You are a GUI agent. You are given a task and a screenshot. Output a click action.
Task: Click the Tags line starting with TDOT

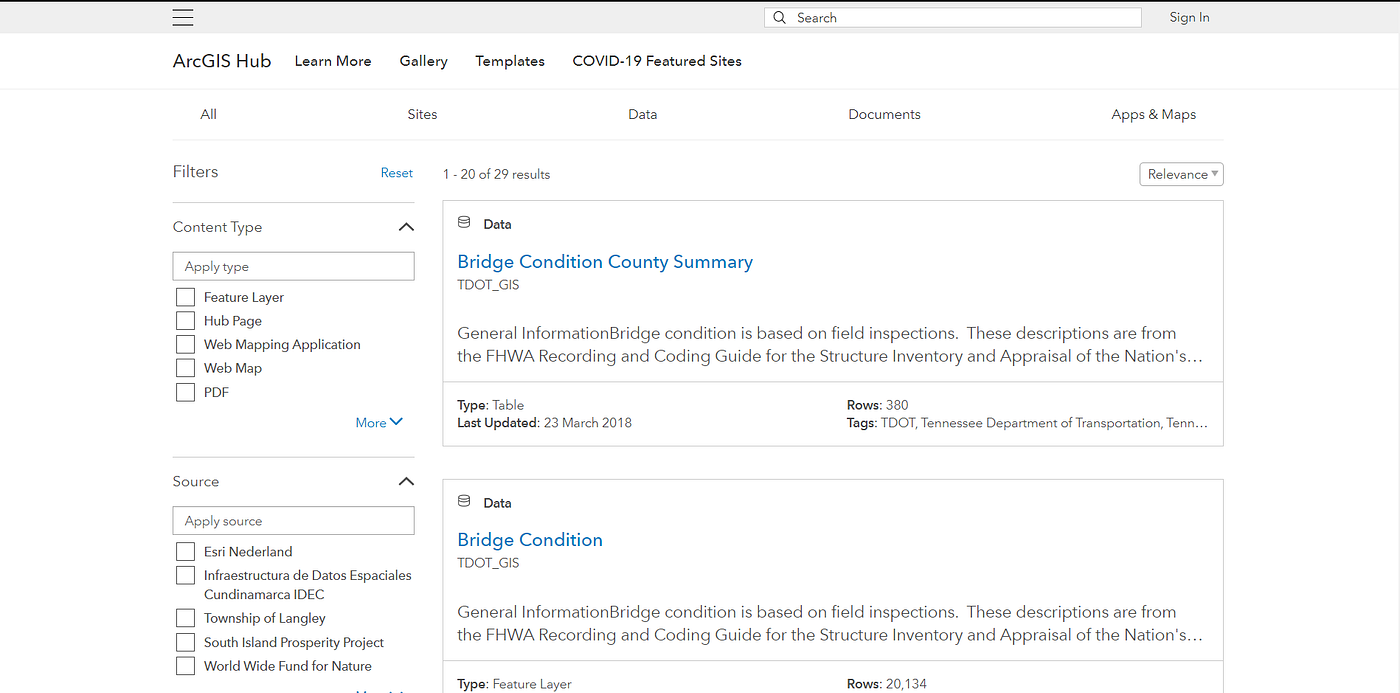[x=1027, y=423]
